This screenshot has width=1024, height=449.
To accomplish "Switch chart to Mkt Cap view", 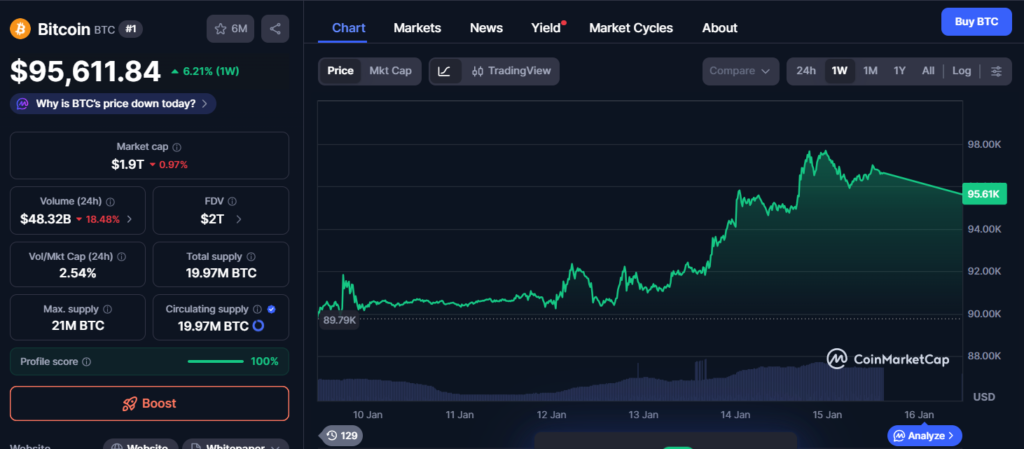I will coord(390,71).
